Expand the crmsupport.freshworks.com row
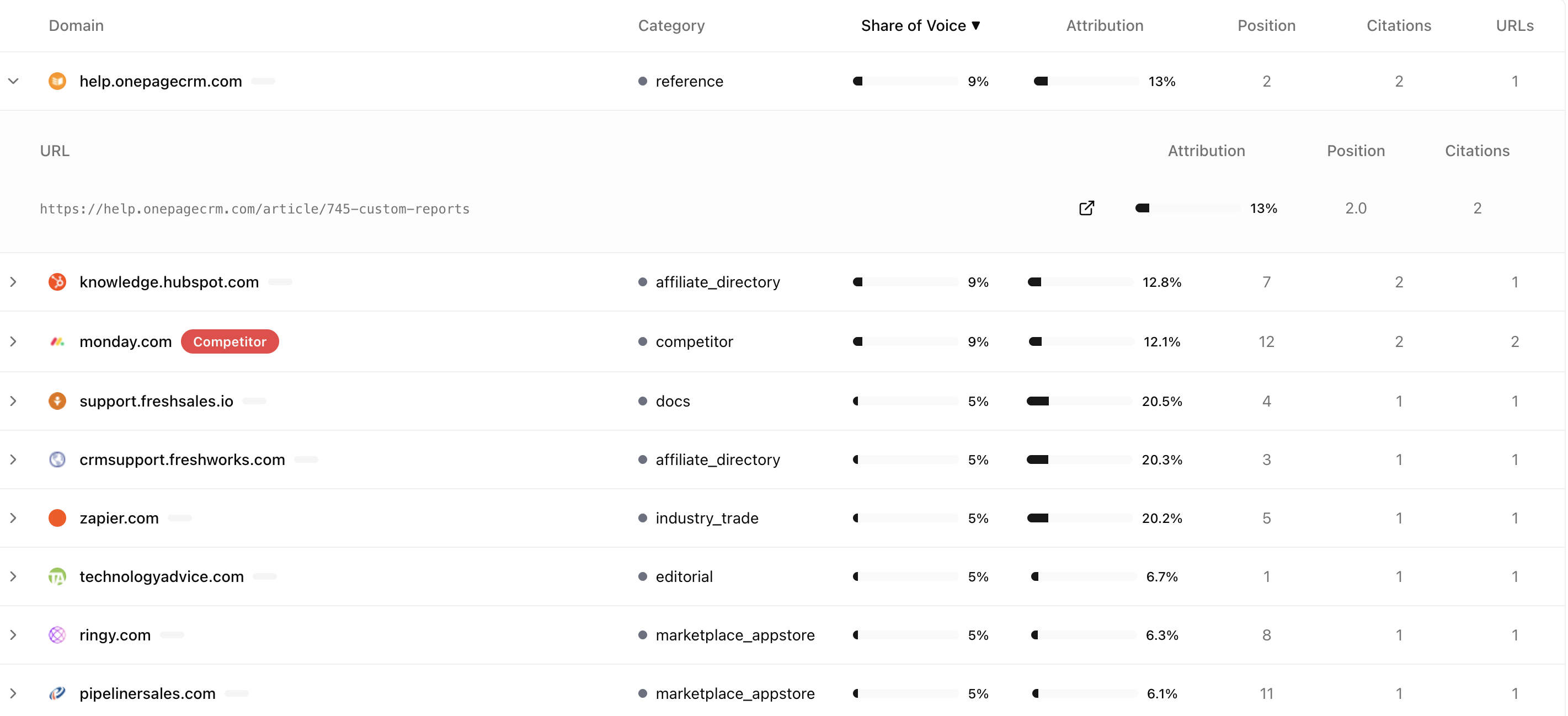Screen dimensions: 1568x716 point(13,459)
